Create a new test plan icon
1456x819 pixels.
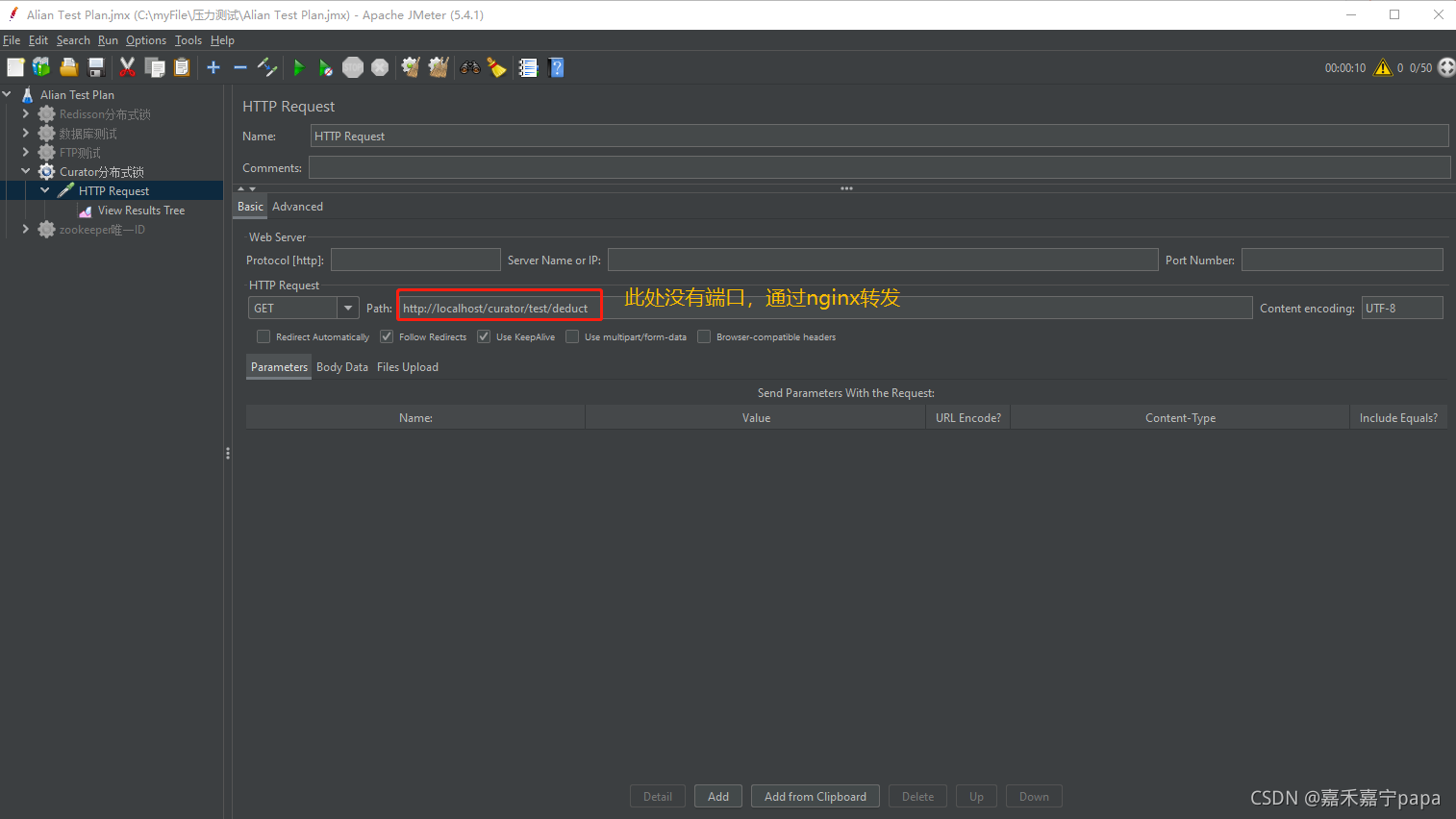(x=15, y=67)
